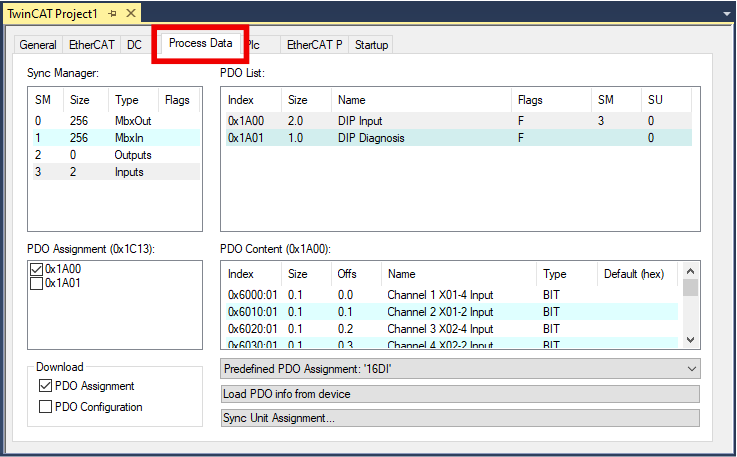Screen dimensions: 737x457
Task: Open the DC tab
Action: [134, 45]
